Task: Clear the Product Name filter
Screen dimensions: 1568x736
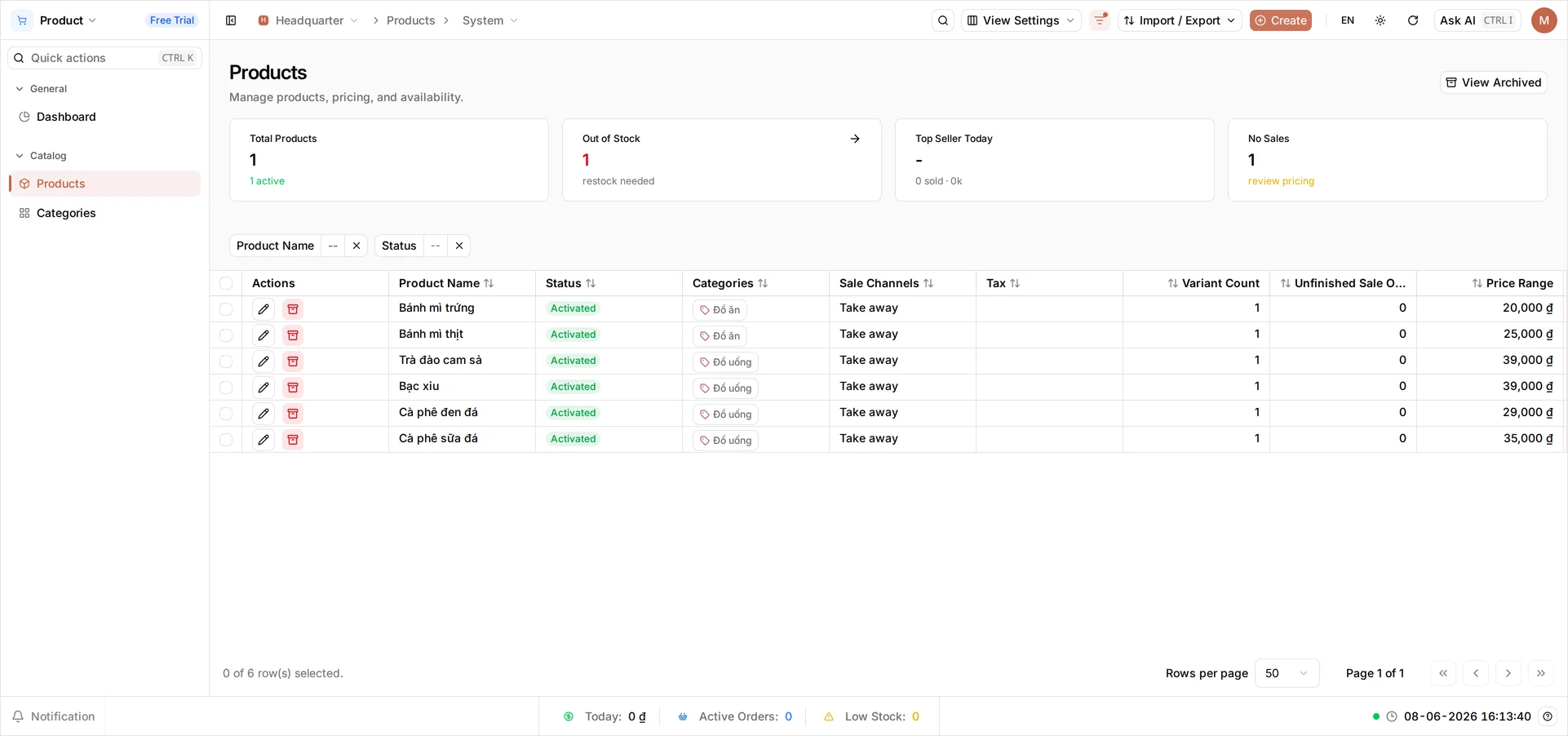Action: click(x=357, y=246)
